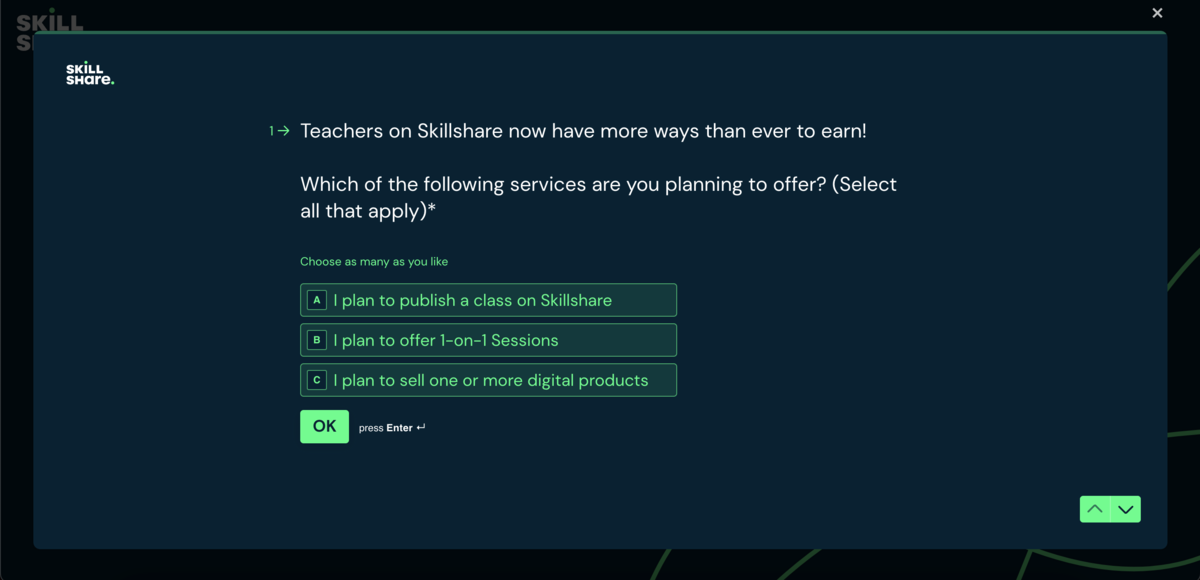Click the 'press Enter' hint label
The image size is (1200, 580).
pyautogui.click(x=392, y=427)
